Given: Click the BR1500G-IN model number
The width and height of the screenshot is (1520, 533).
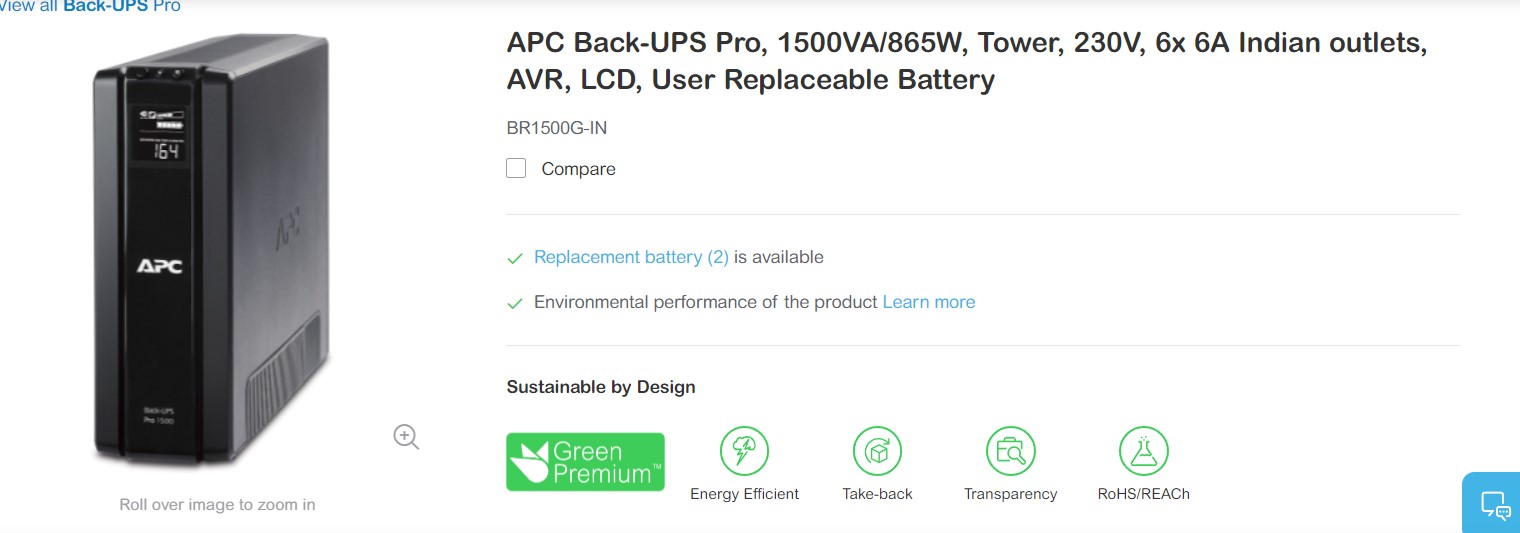Looking at the screenshot, I should [556, 128].
